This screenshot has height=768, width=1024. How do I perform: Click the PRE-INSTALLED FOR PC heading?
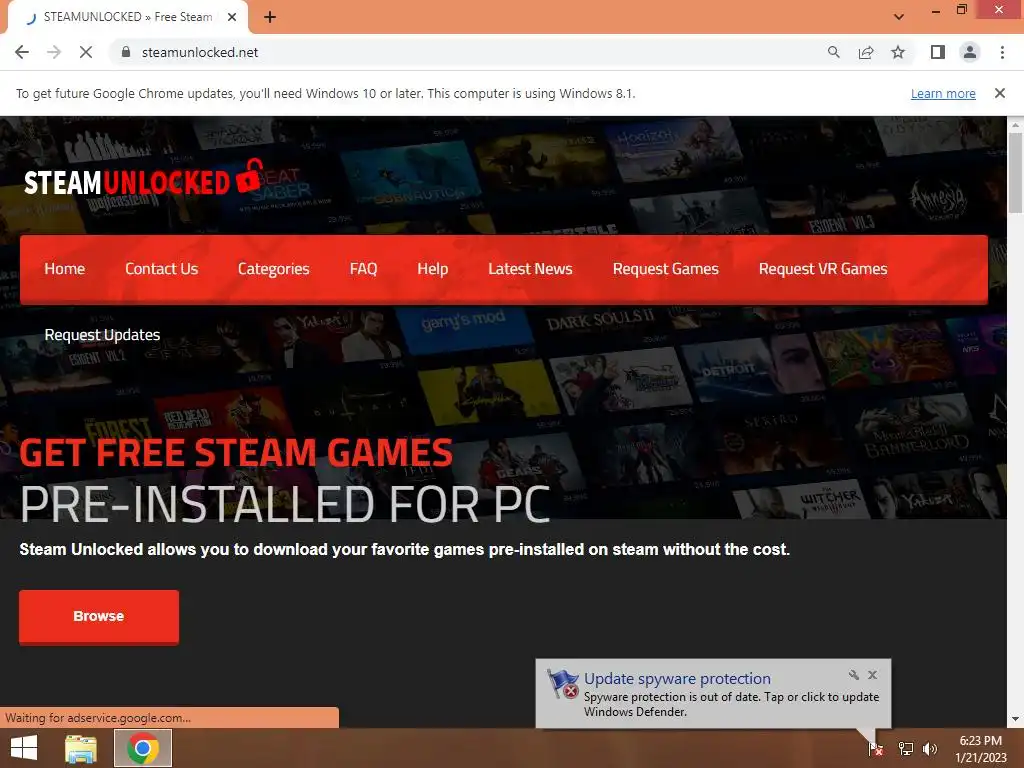(285, 504)
